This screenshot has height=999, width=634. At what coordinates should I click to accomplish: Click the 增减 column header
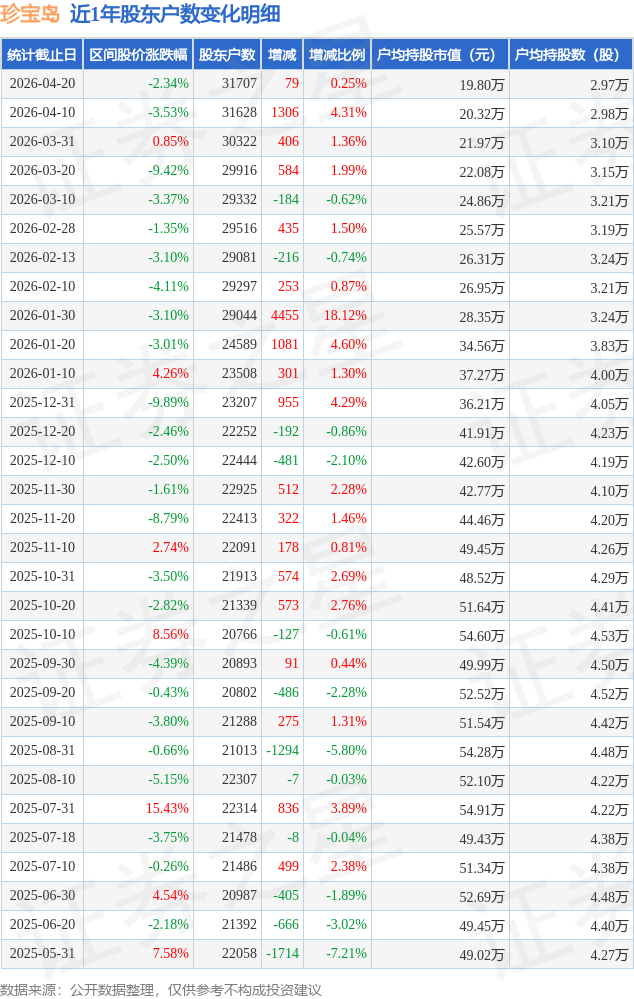(x=282, y=55)
